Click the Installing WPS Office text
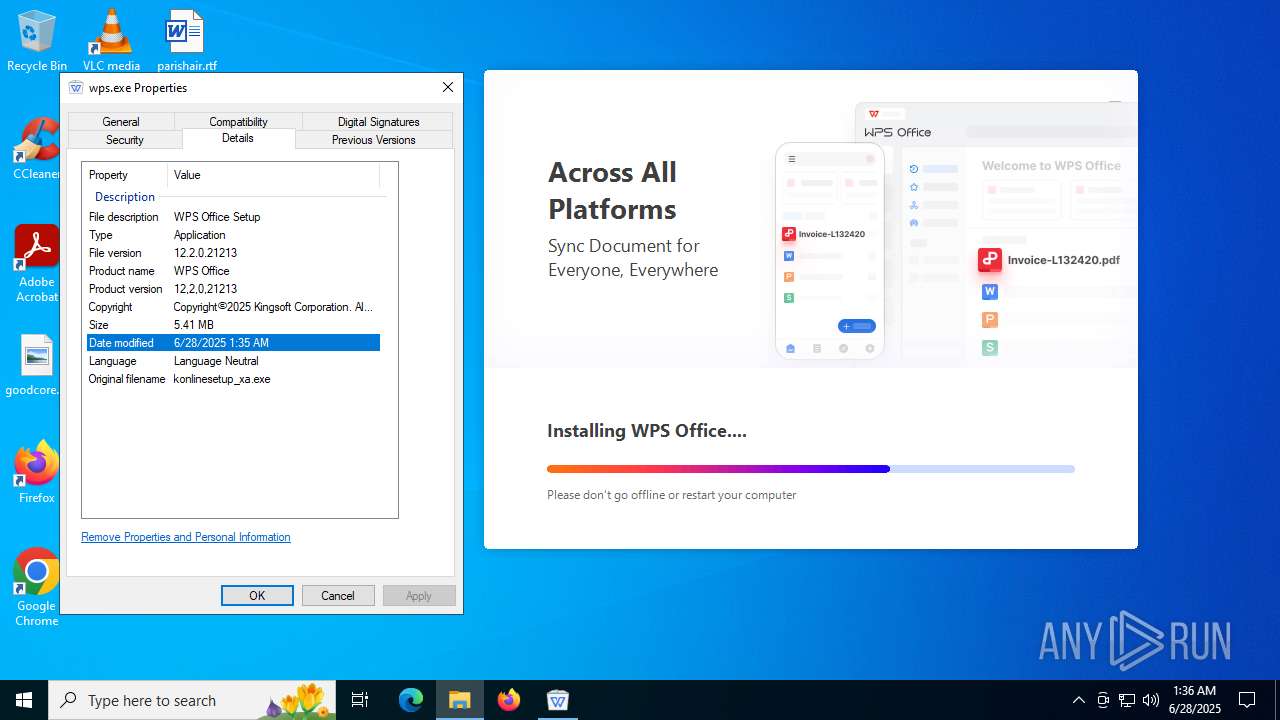This screenshot has height=720, width=1280. (x=647, y=431)
